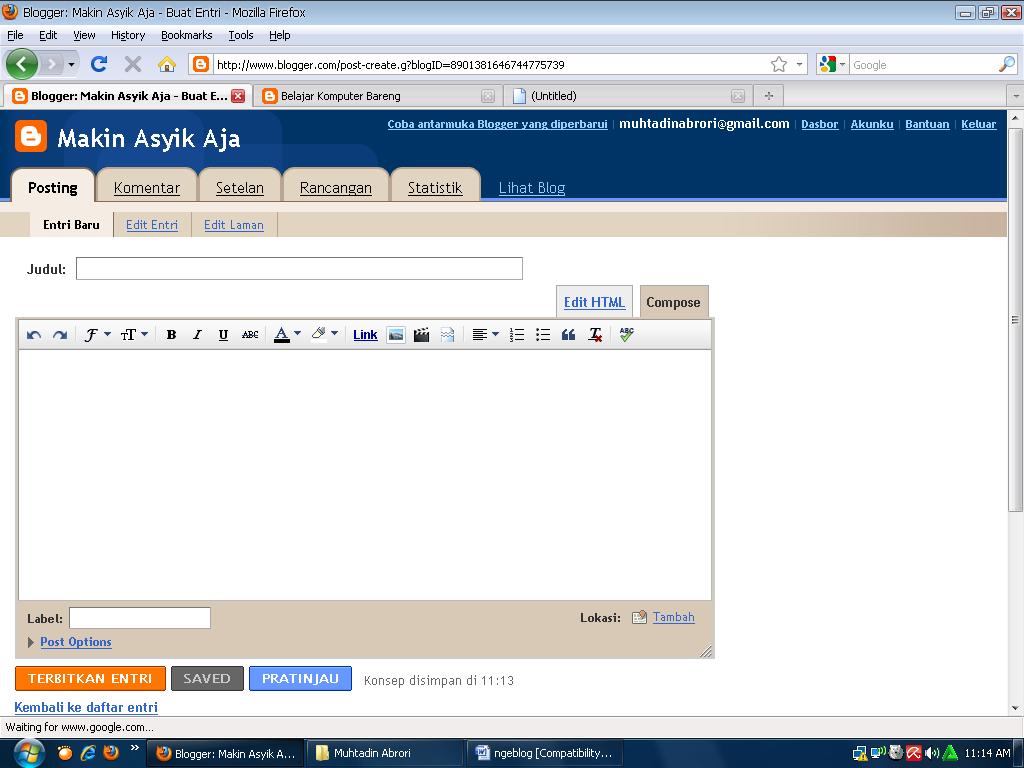Click the Label input field

(x=140, y=618)
